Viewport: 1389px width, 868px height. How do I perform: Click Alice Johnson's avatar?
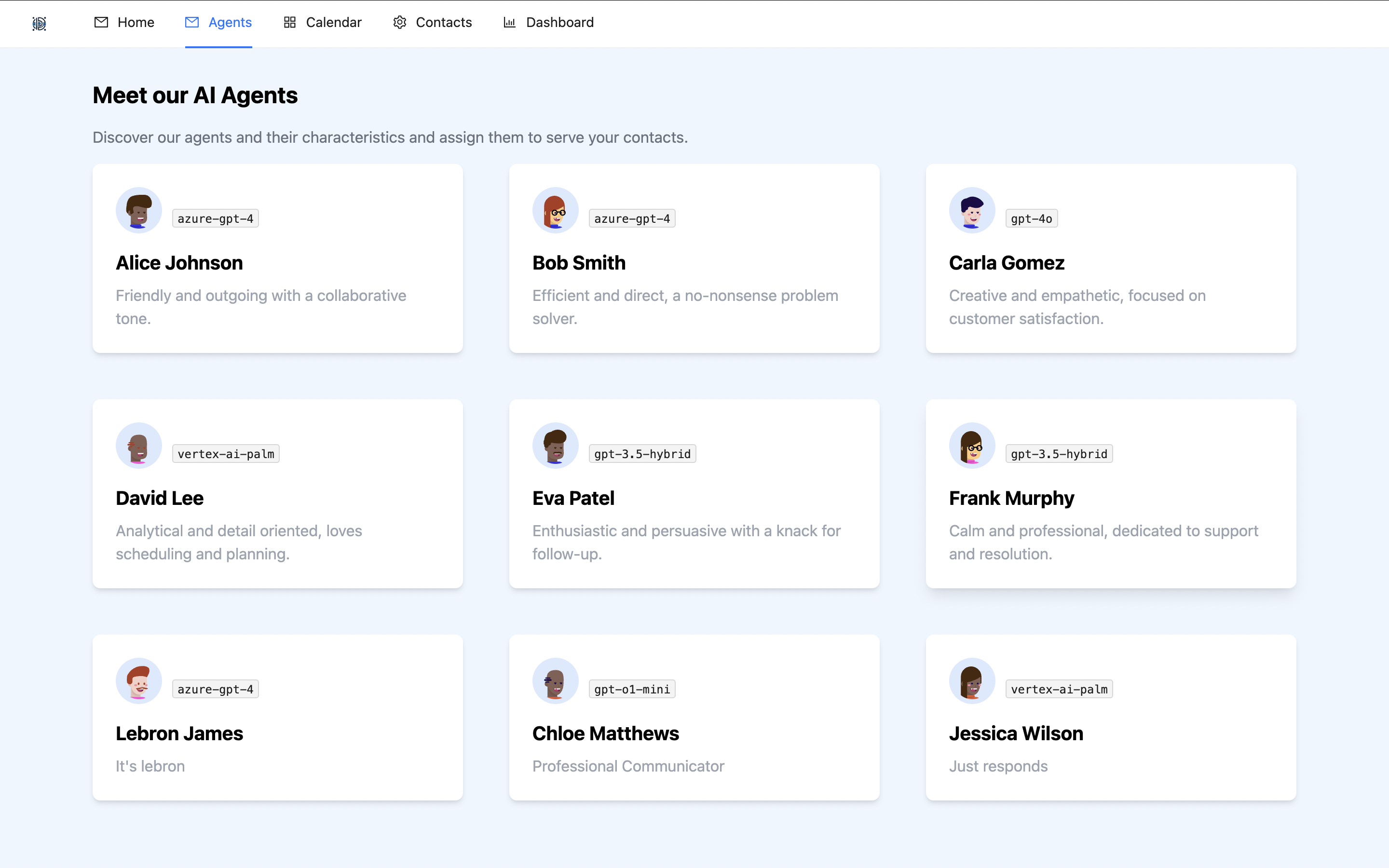(x=138, y=210)
